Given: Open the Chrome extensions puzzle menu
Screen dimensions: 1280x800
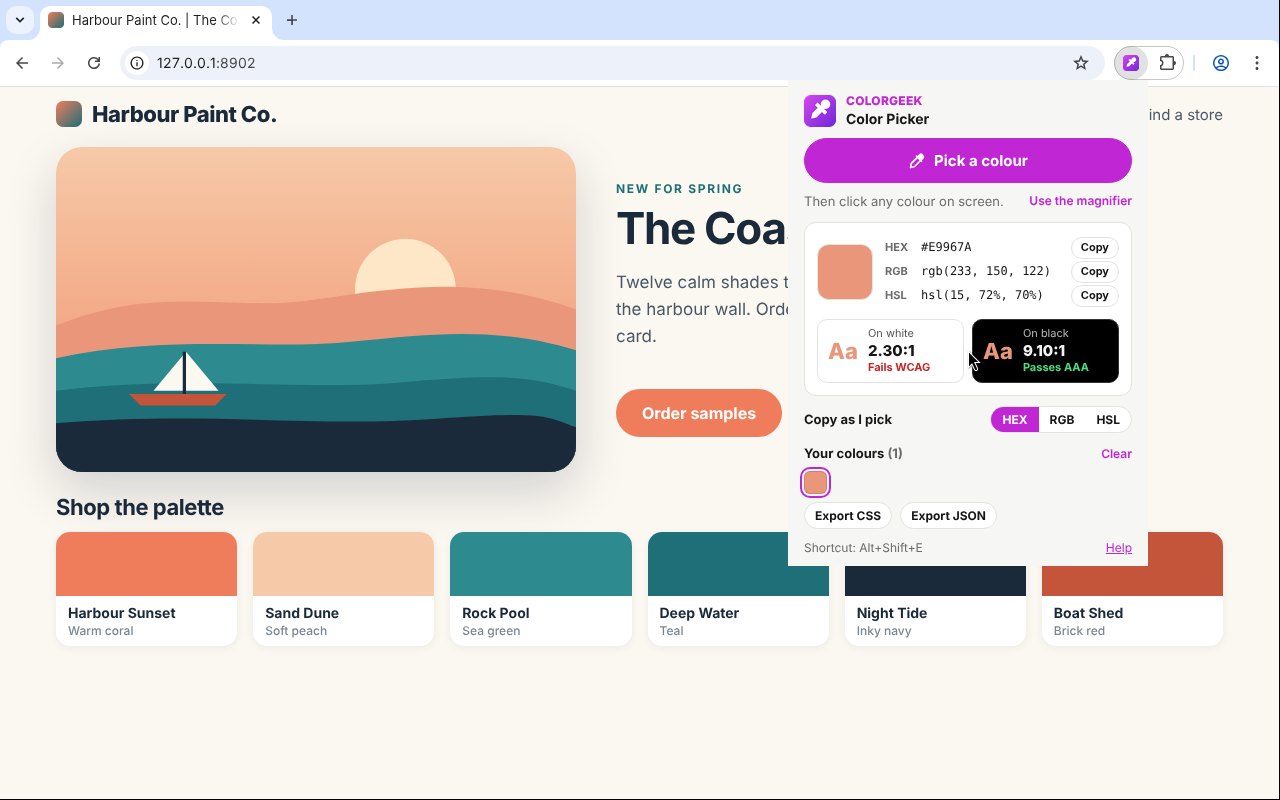Looking at the screenshot, I should 1167,63.
